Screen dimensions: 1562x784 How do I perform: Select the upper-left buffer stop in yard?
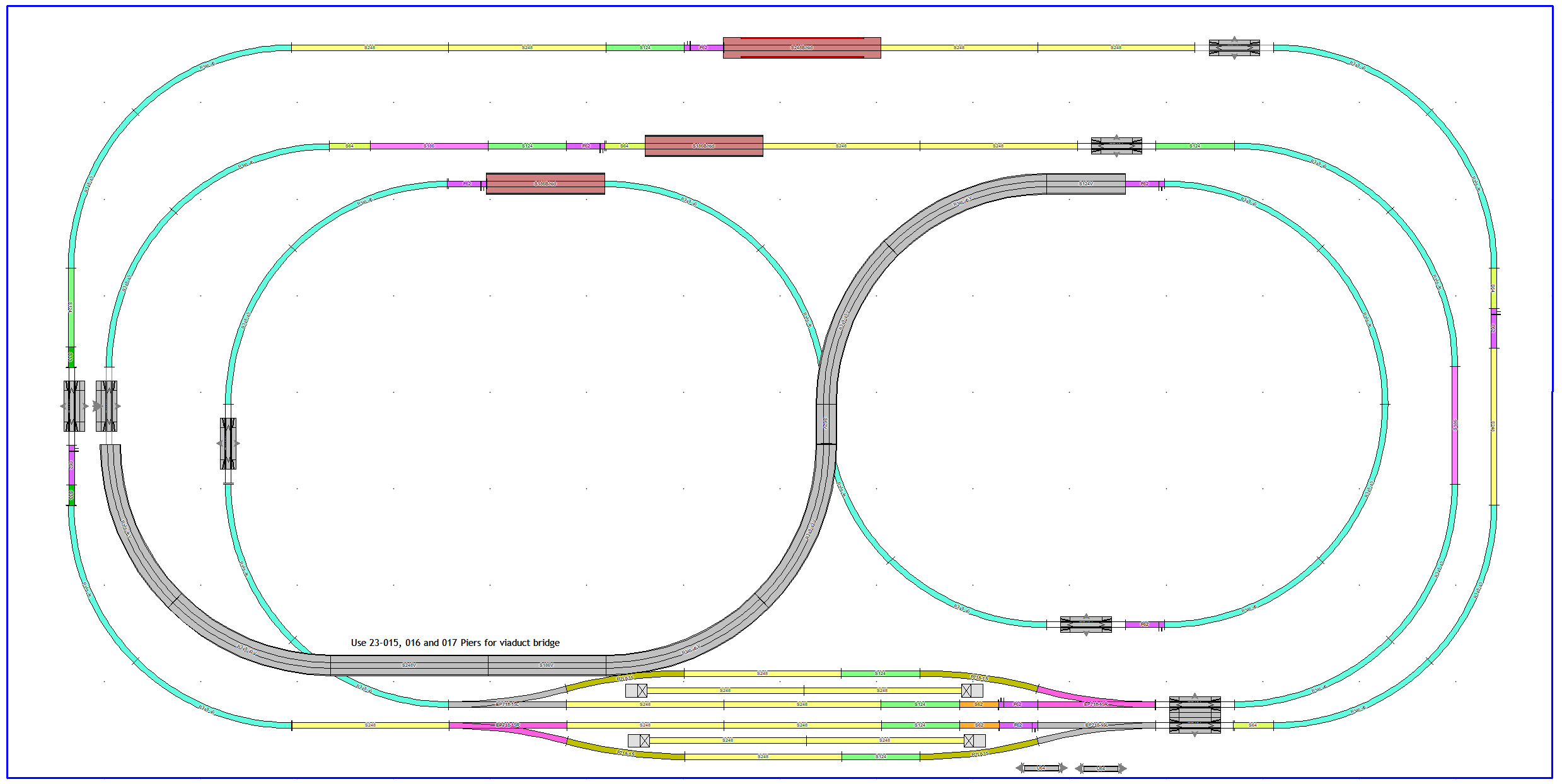coord(636,691)
